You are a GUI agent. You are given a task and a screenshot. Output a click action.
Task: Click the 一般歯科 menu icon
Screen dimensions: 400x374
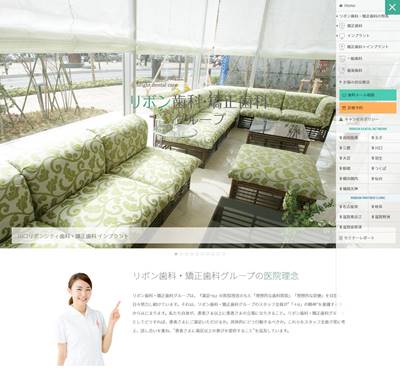[342, 59]
